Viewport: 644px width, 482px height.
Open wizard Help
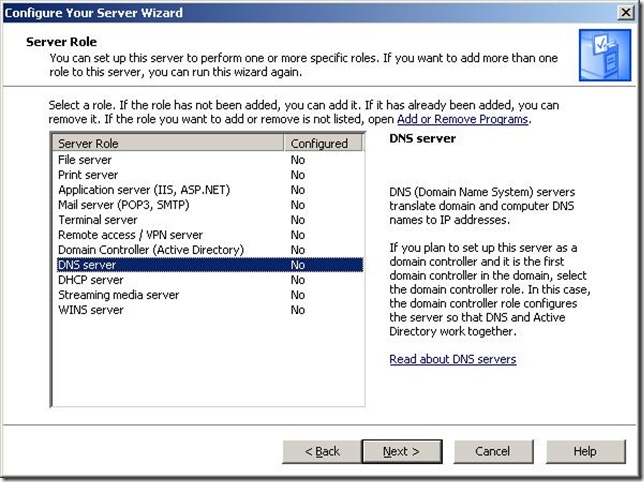585,451
